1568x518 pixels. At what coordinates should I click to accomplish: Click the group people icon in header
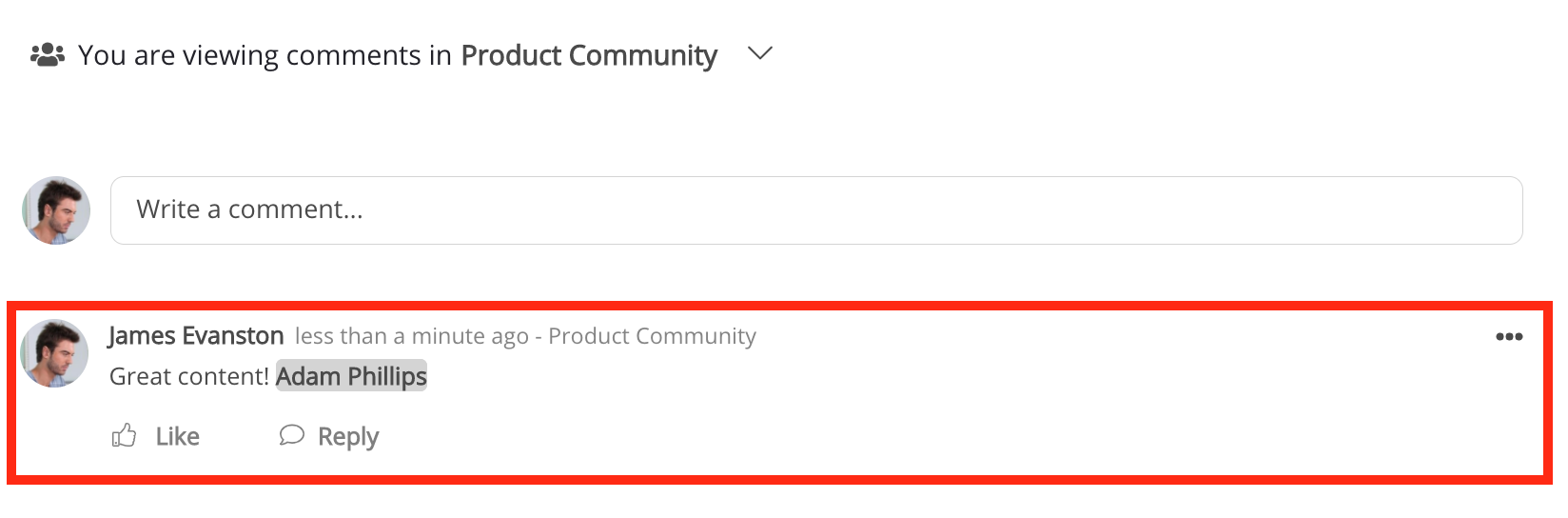(48, 55)
